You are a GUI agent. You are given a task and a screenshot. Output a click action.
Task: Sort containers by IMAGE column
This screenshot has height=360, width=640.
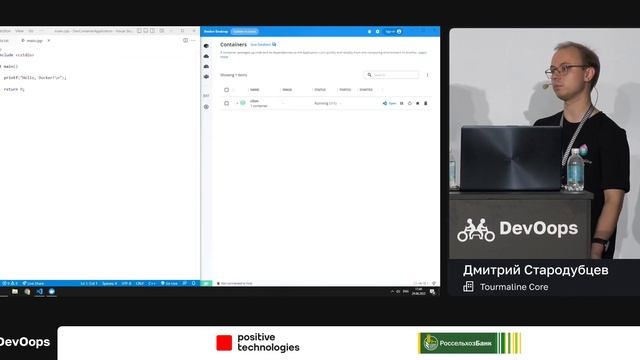click(x=287, y=90)
